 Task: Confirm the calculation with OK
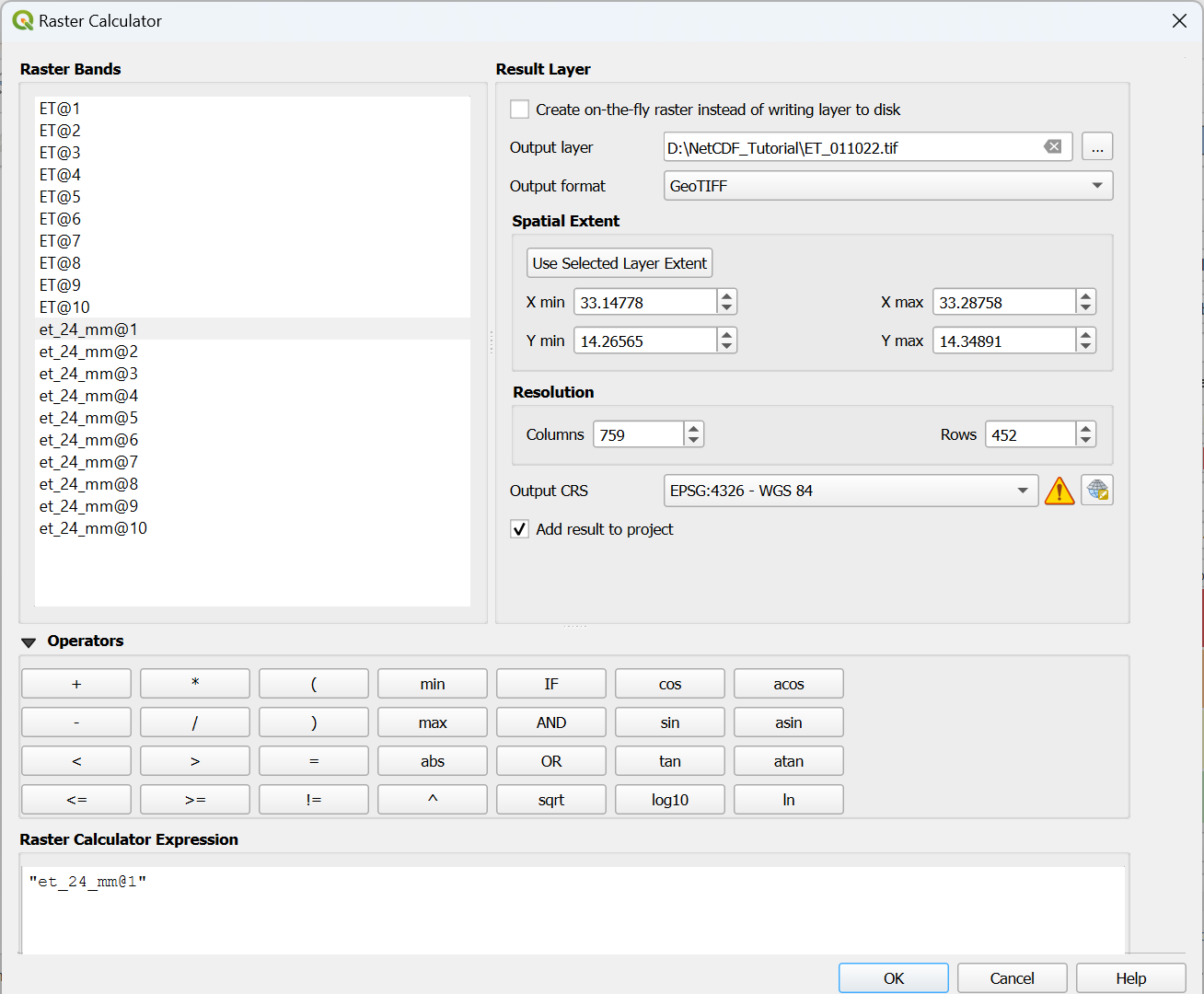pyautogui.click(x=893, y=978)
